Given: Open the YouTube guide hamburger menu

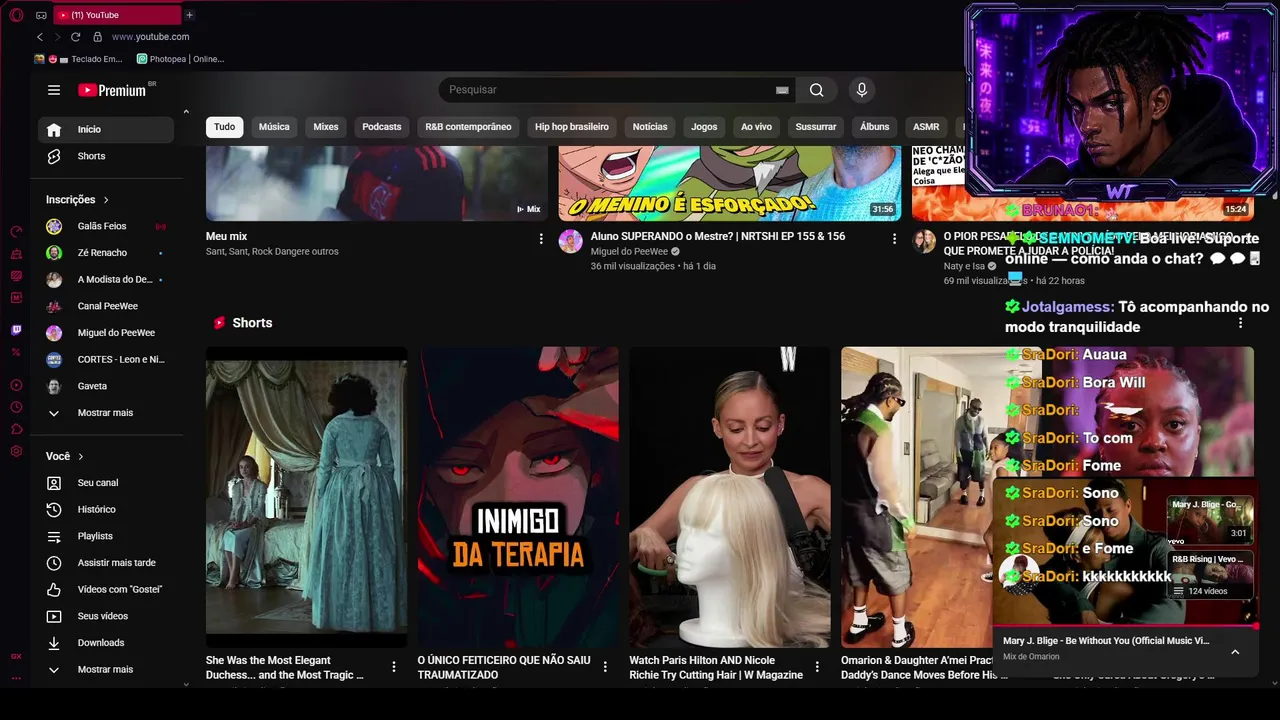Looking at the screenshot, I should (x=54, y=90).
